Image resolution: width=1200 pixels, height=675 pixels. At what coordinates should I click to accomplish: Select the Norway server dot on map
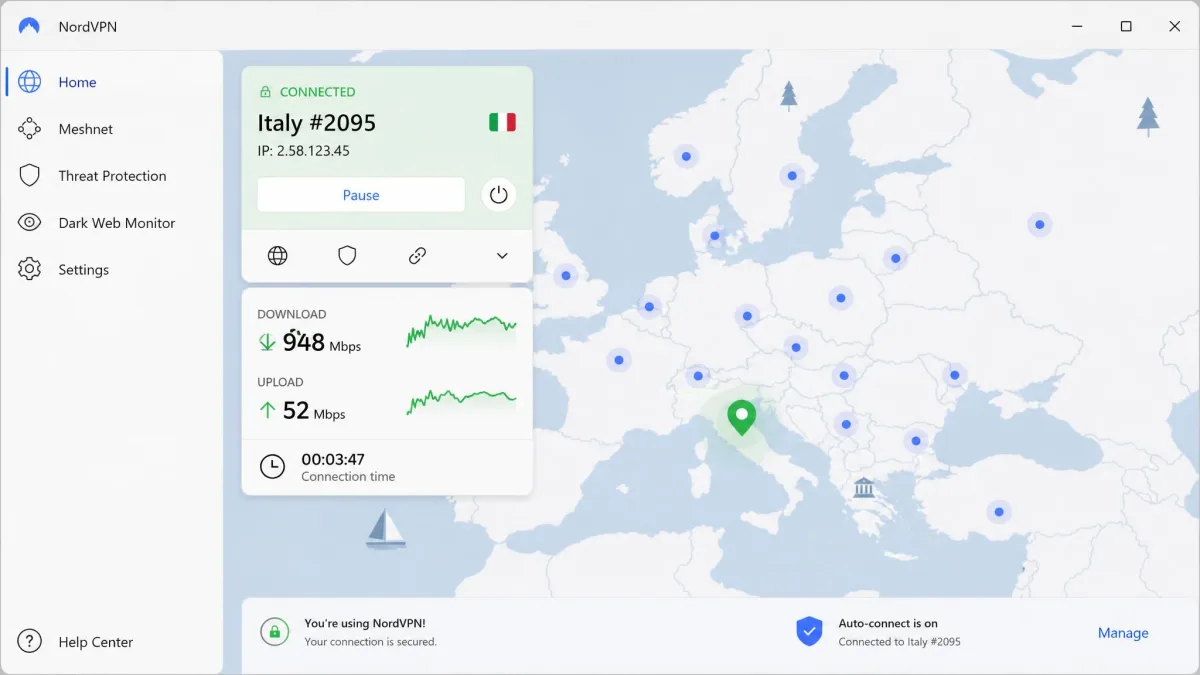tap(685, 156)
